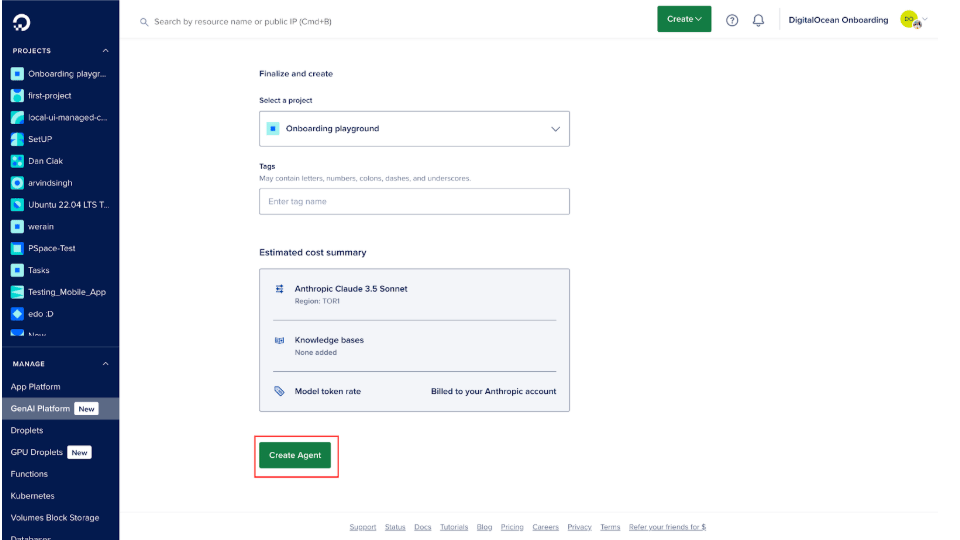Click the search magnifier icon
The width and height of the screenshot is (960, 540).
click(144, 22)
